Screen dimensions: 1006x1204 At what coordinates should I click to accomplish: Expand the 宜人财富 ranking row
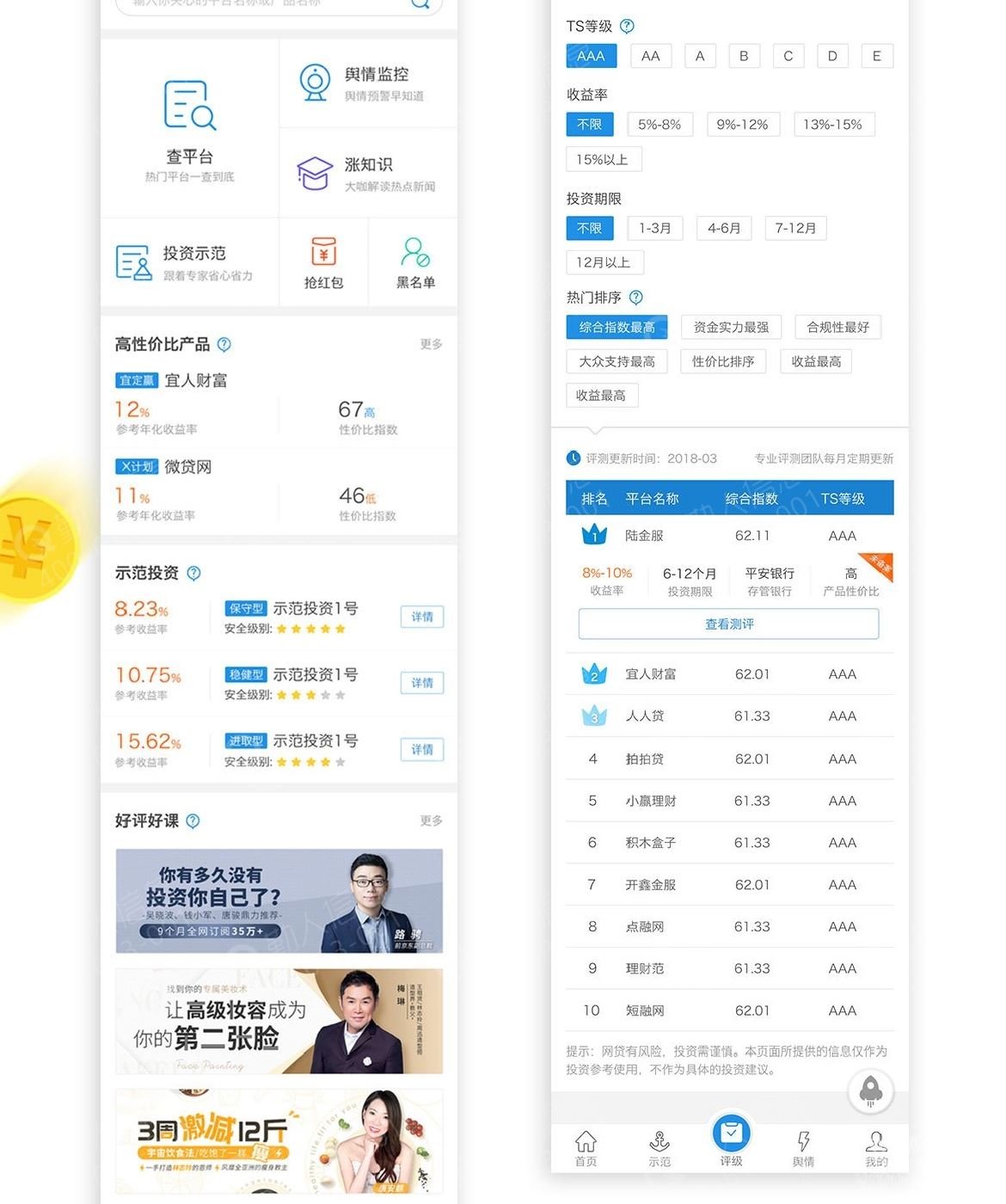729,674
